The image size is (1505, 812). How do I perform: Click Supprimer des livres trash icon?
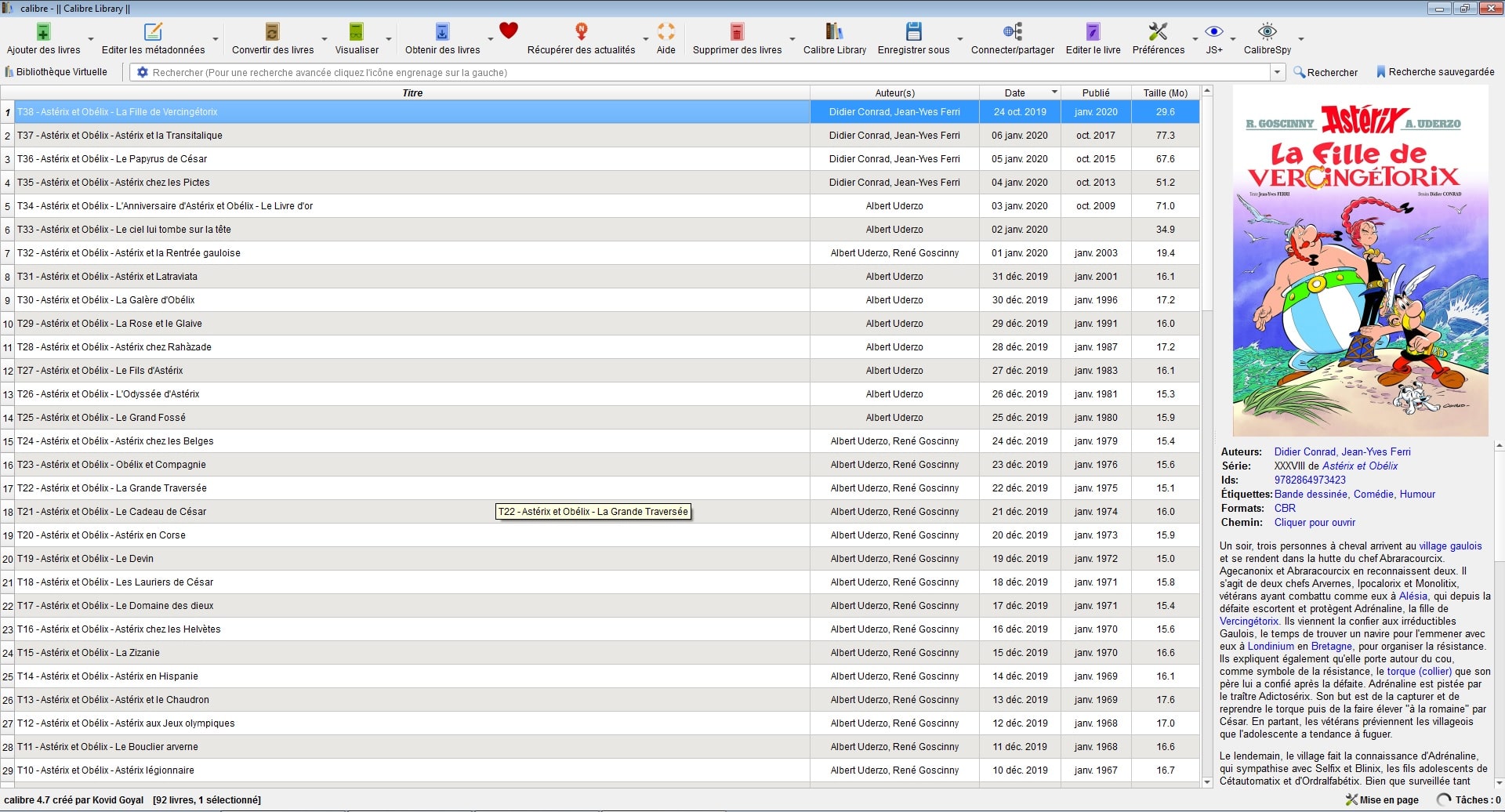(737, 32)
